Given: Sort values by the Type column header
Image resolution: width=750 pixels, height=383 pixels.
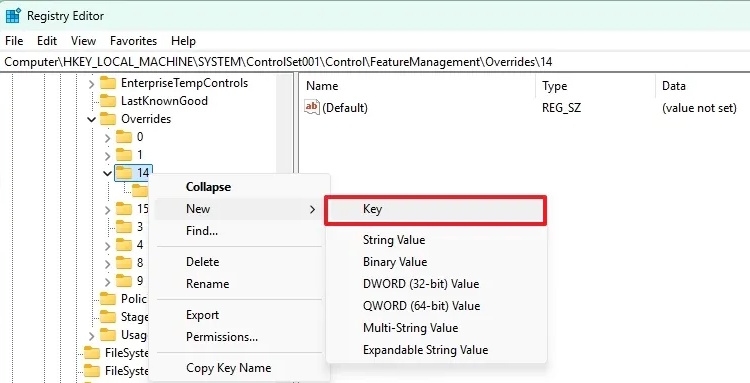Looking at the screenshot, I should pos(596,86).
